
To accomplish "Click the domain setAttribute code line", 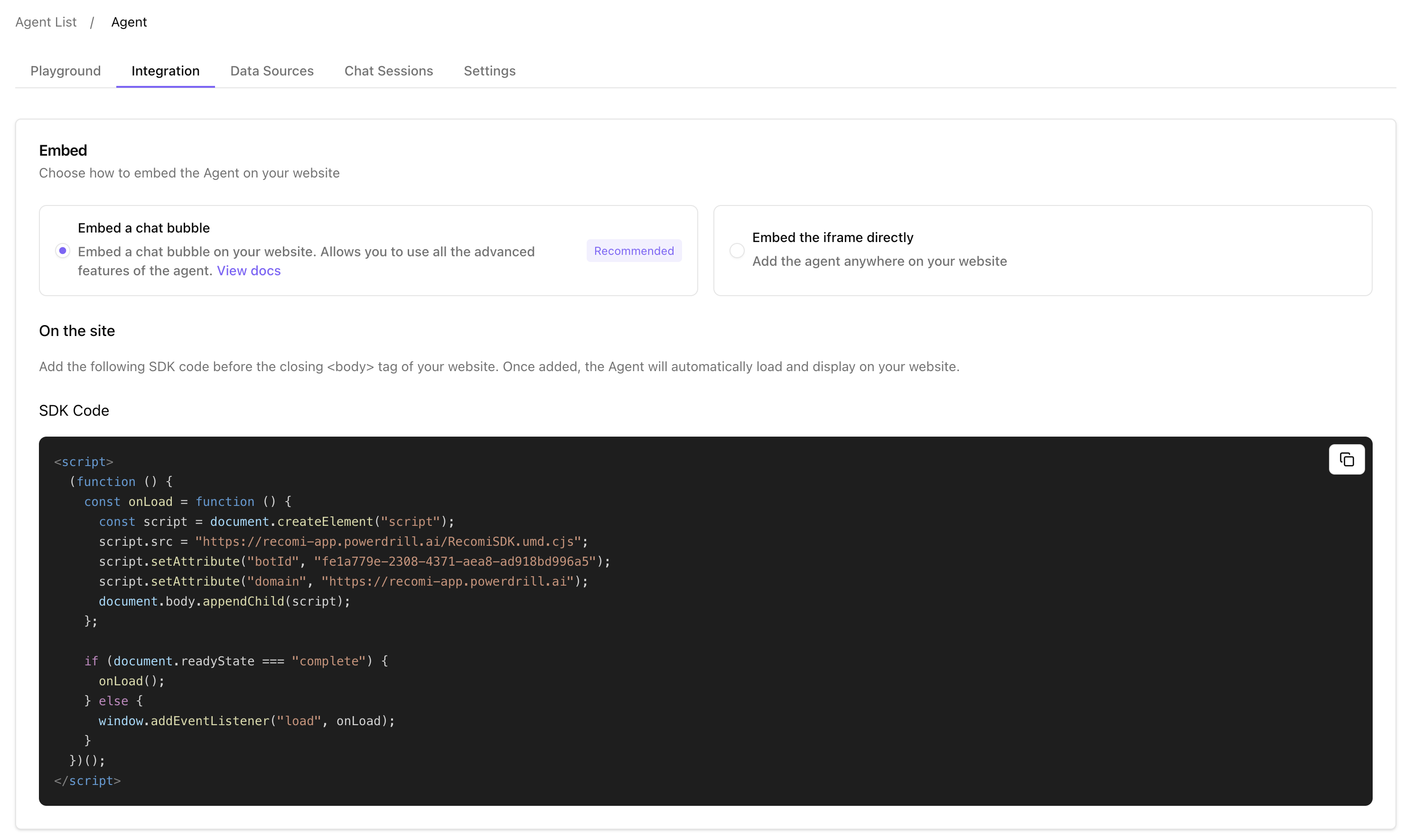I will 343,581.
